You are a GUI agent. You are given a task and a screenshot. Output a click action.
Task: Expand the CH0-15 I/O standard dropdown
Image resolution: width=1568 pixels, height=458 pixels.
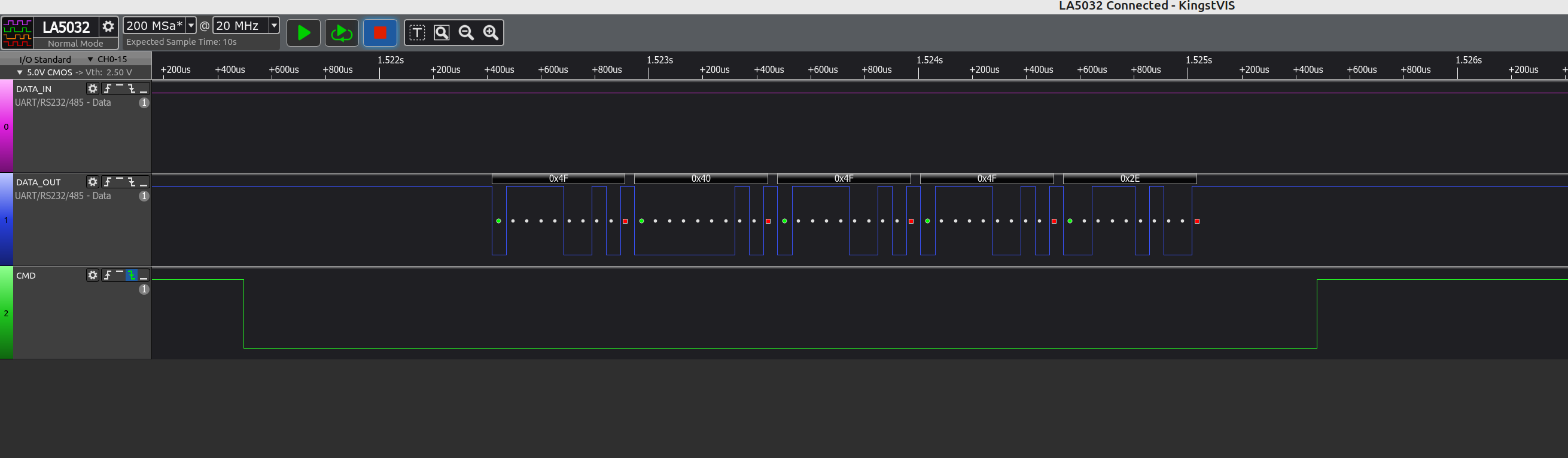coord(91,60)
